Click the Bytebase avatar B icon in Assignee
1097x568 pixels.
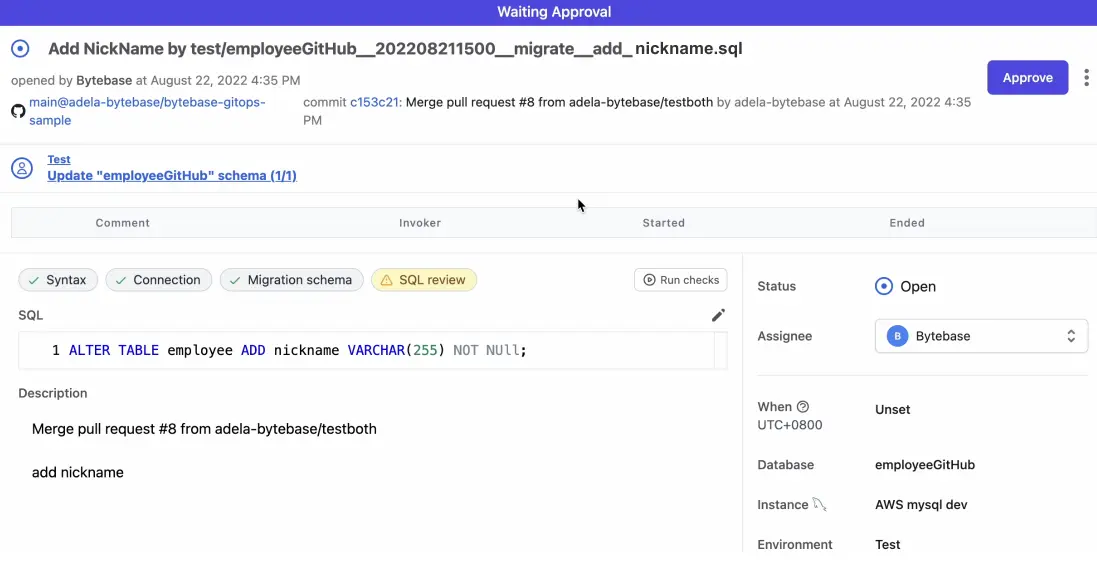coord(897,336)
